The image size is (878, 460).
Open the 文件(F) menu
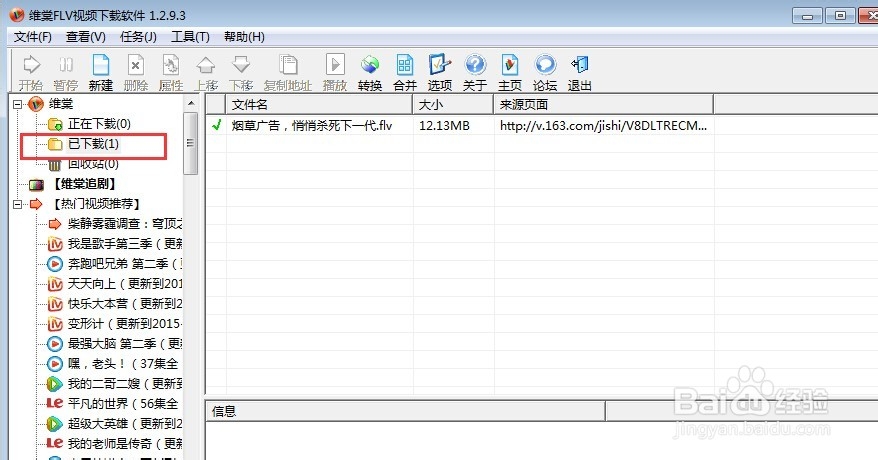click(x=32, y=37)
